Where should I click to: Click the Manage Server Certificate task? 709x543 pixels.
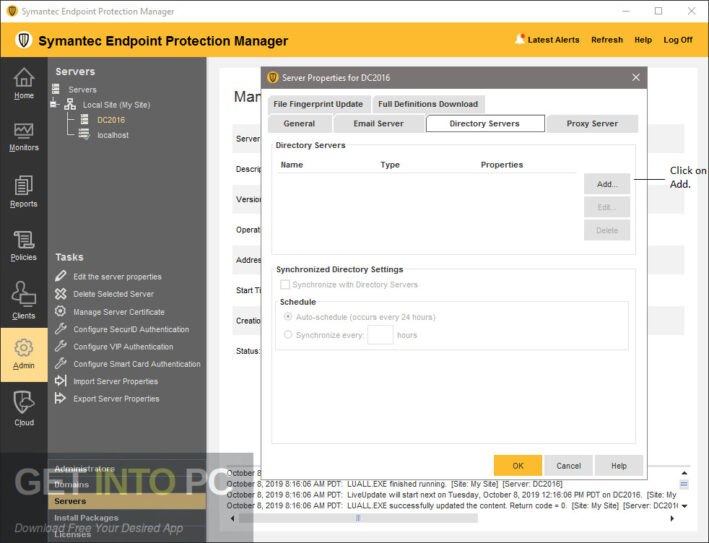(119, 312)
